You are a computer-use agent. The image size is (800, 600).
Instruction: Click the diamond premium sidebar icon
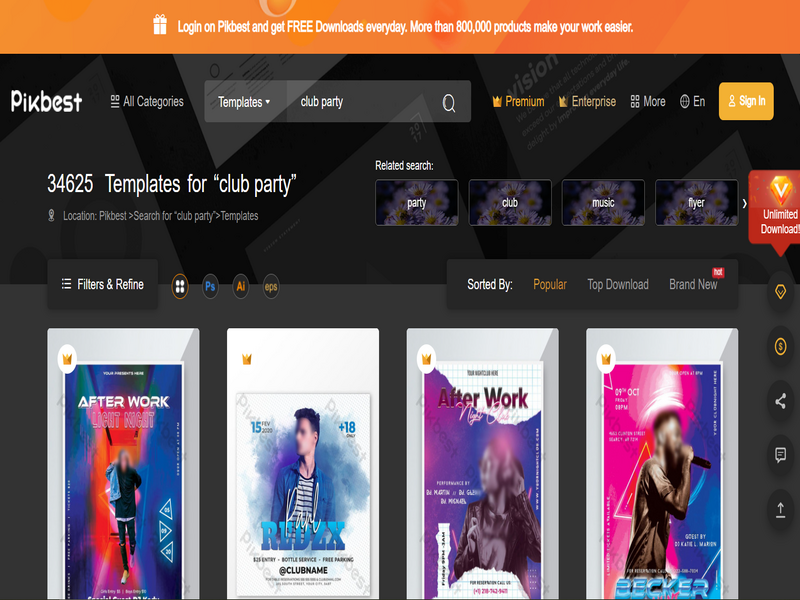(x=780, y=292)
